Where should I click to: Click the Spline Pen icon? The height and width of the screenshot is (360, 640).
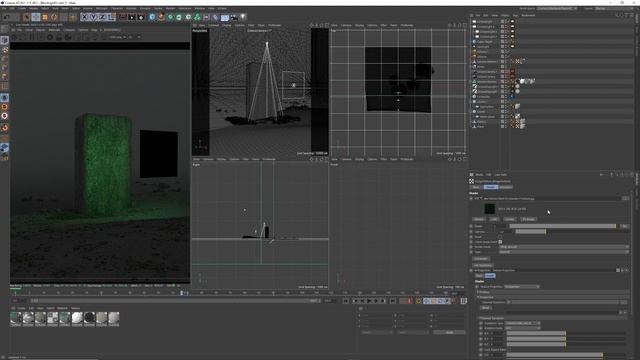click(x=161, y=17)
